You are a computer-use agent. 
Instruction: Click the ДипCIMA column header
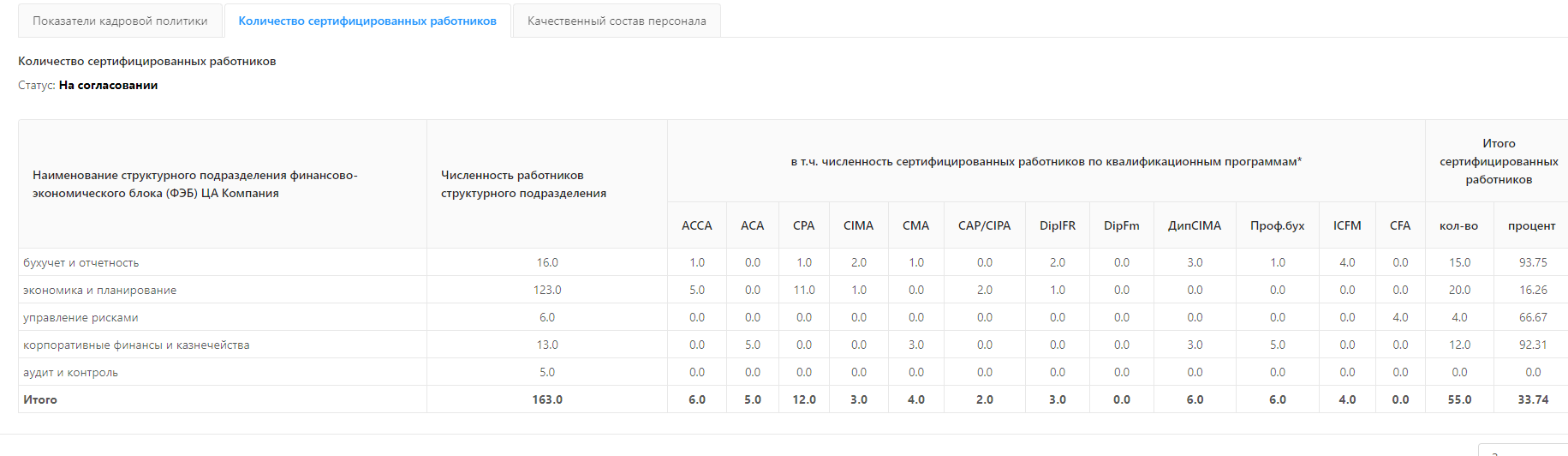click(x=1195, y=225)
